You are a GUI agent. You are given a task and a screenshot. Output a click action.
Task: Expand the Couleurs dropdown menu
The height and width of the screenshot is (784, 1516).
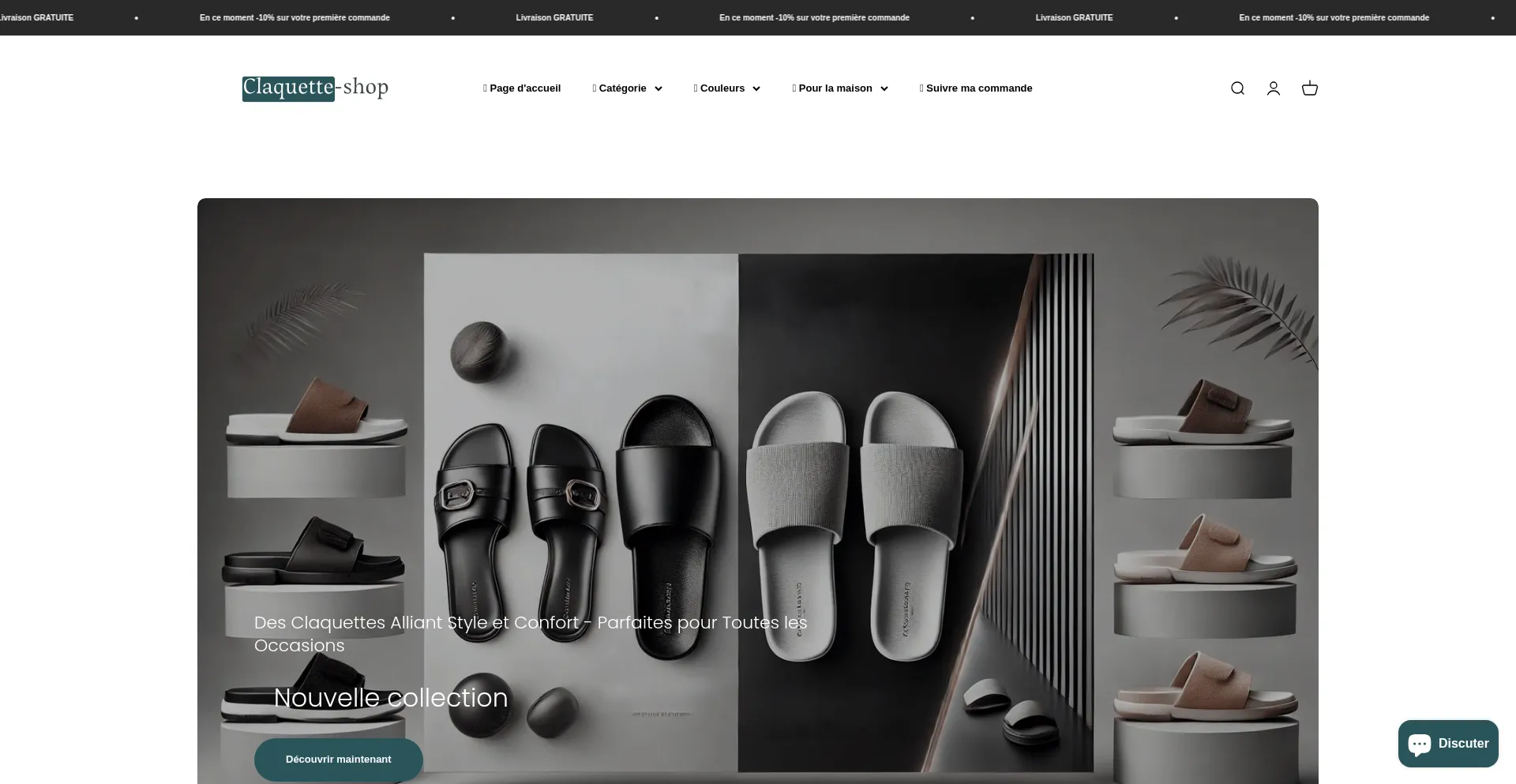coord(726,88)
